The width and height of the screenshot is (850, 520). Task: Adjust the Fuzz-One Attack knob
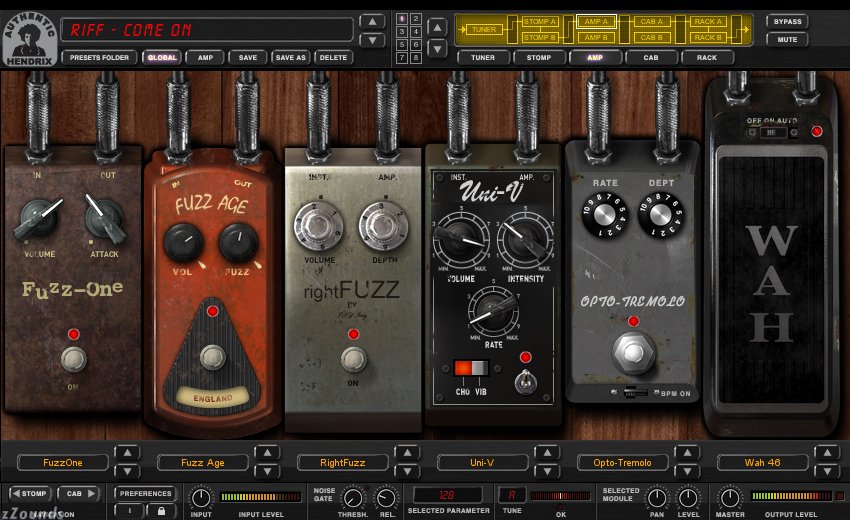[x=104, y=219]
